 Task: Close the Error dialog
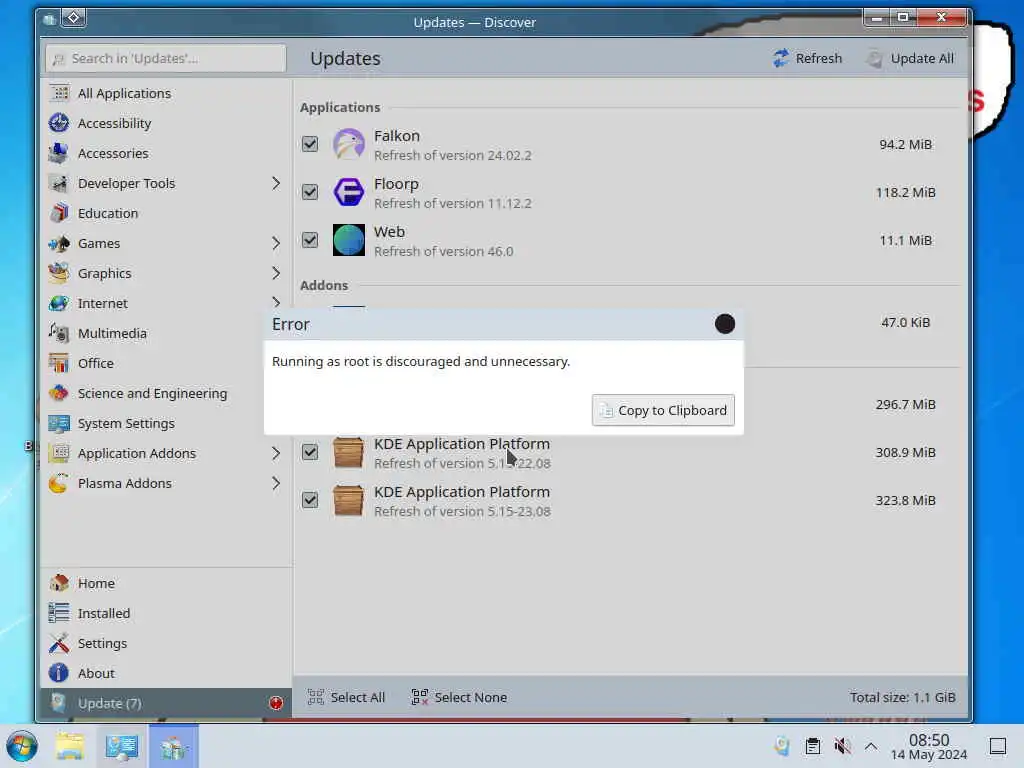click(725, 324)
